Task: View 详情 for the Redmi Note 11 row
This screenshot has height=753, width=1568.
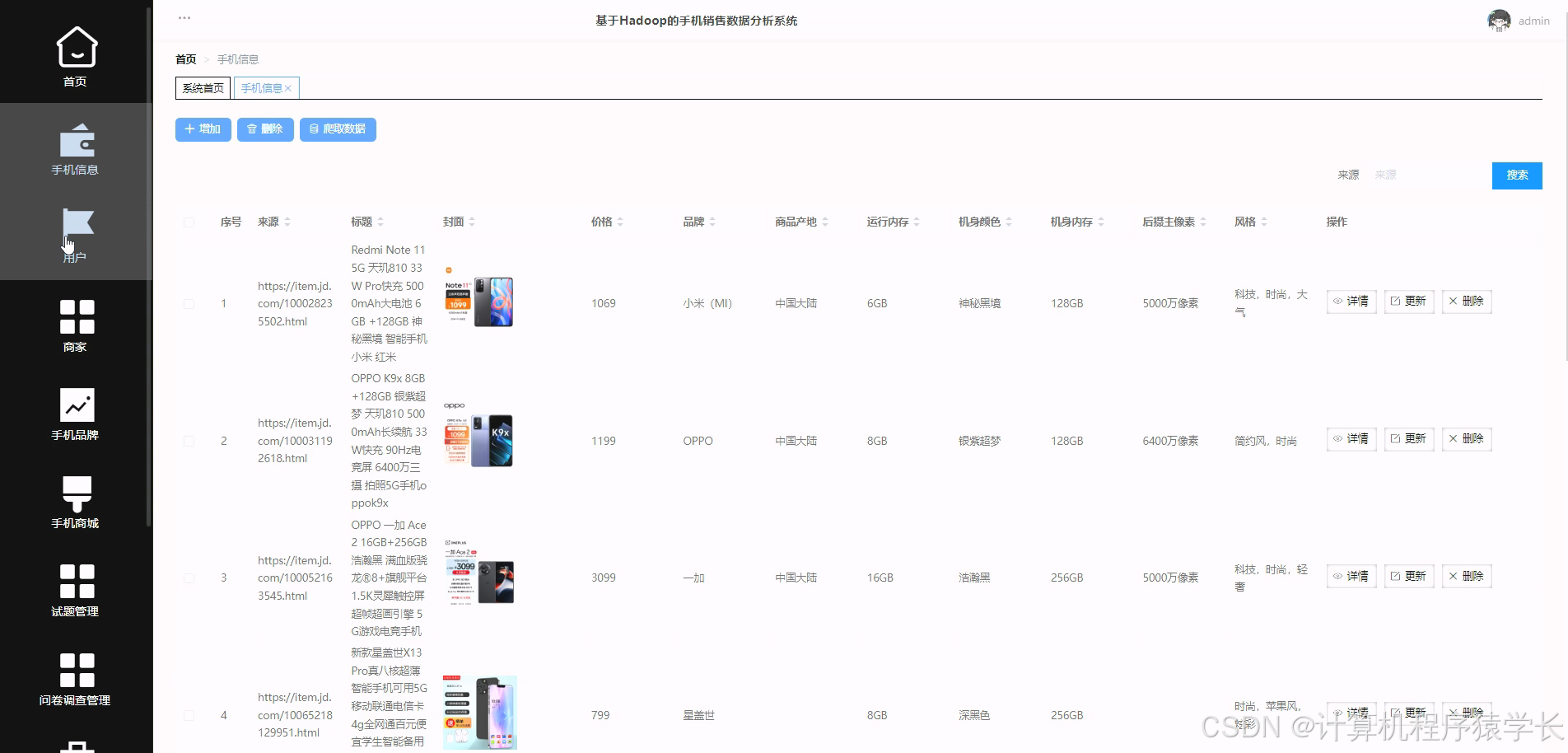Action: [x=1351, y=302]
